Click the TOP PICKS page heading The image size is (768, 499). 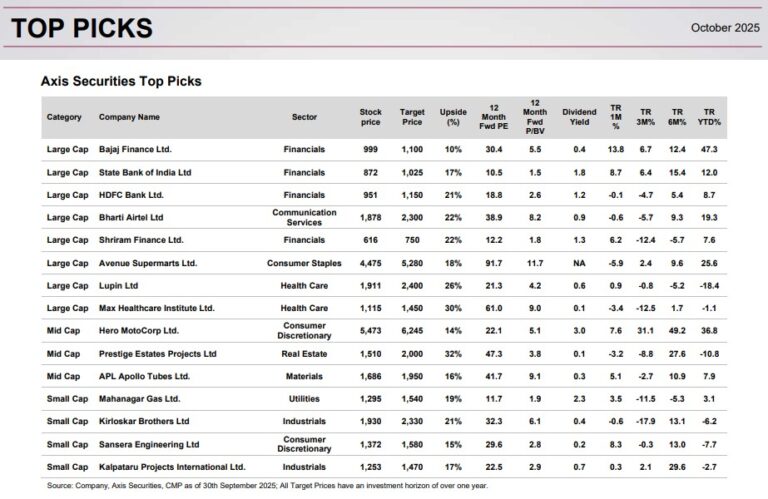(82, 27)
